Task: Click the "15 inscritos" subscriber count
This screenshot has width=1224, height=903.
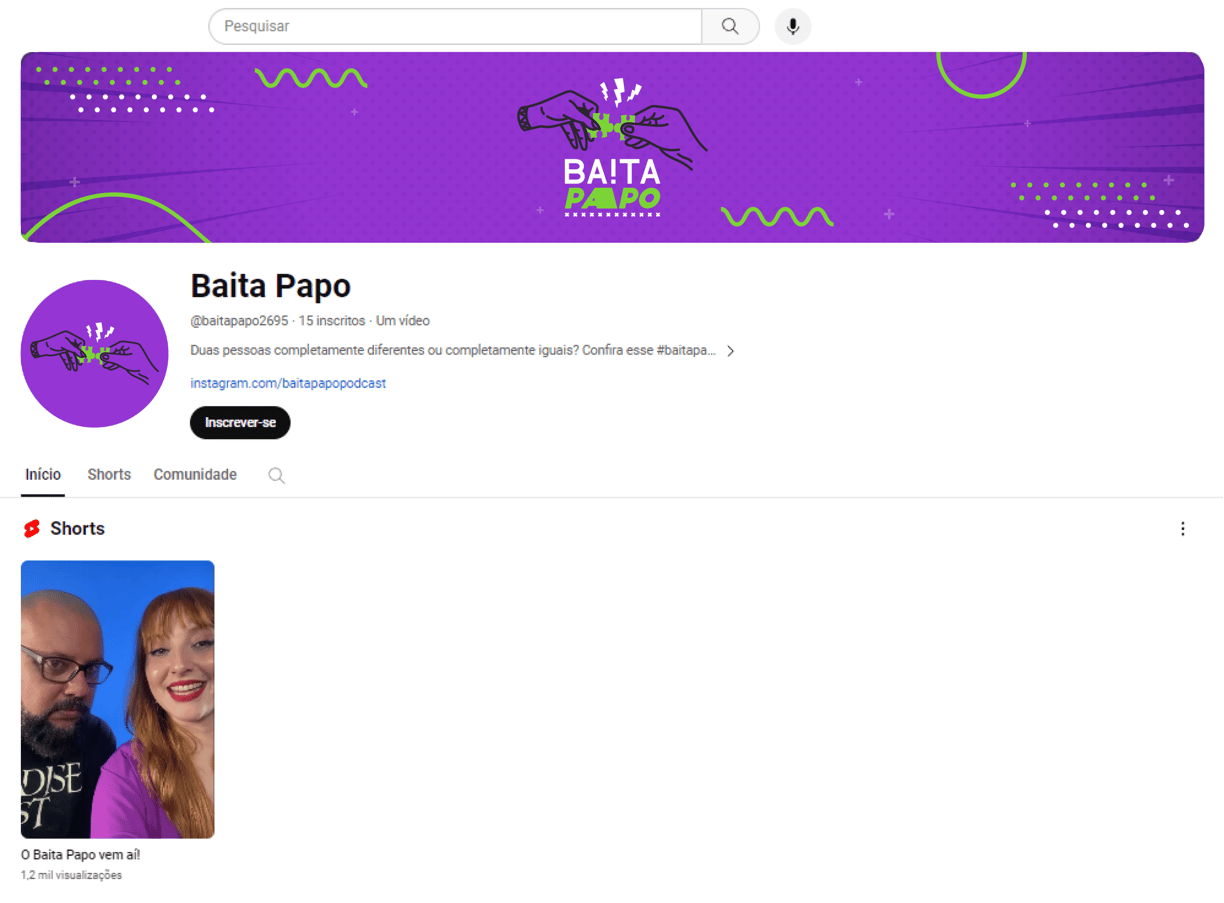Action: click(x=332, y=321)
